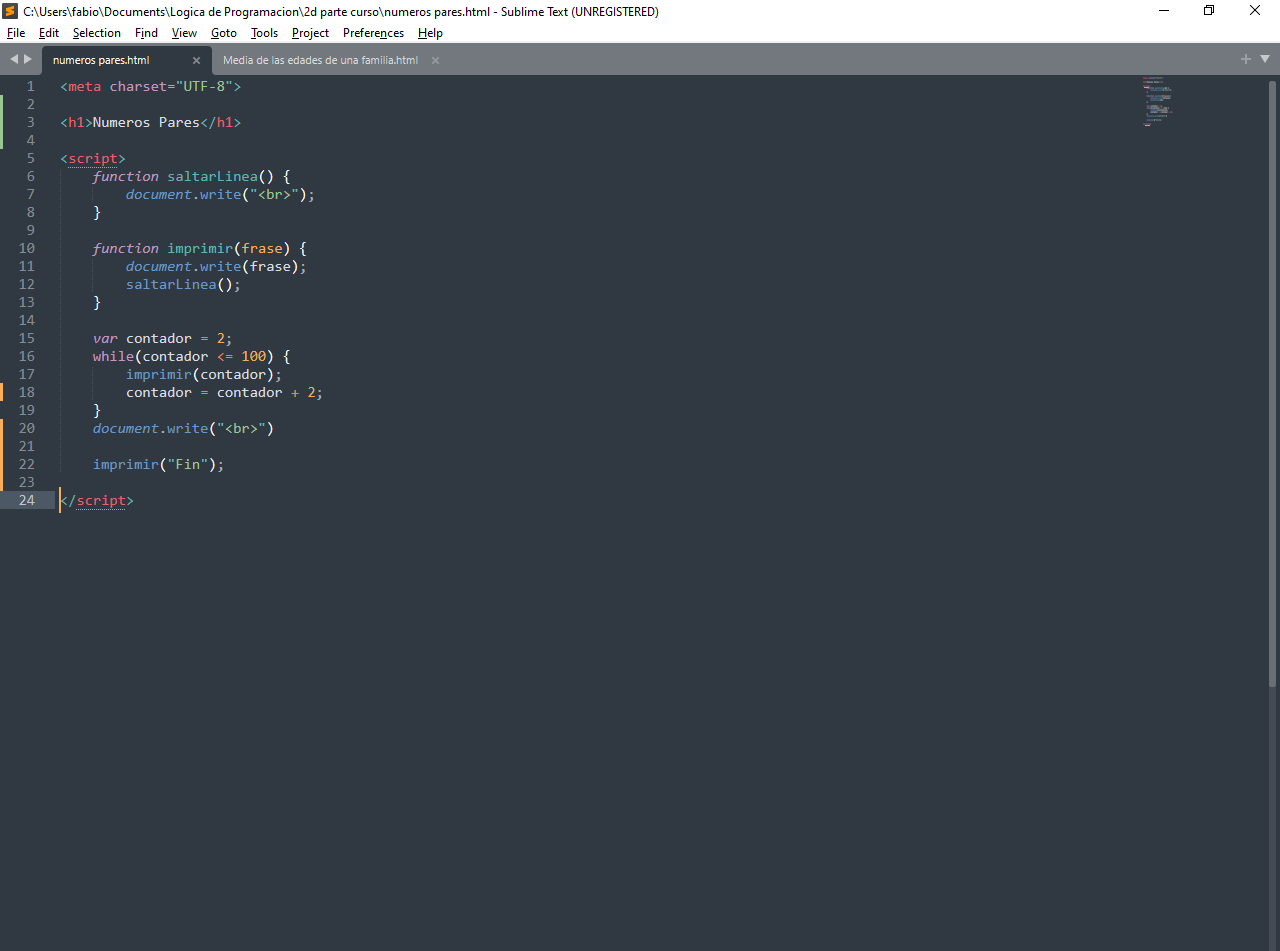Close the numeros pares.html tab
The width and height of the screenshot is (1280, 951).
[196, 60]
